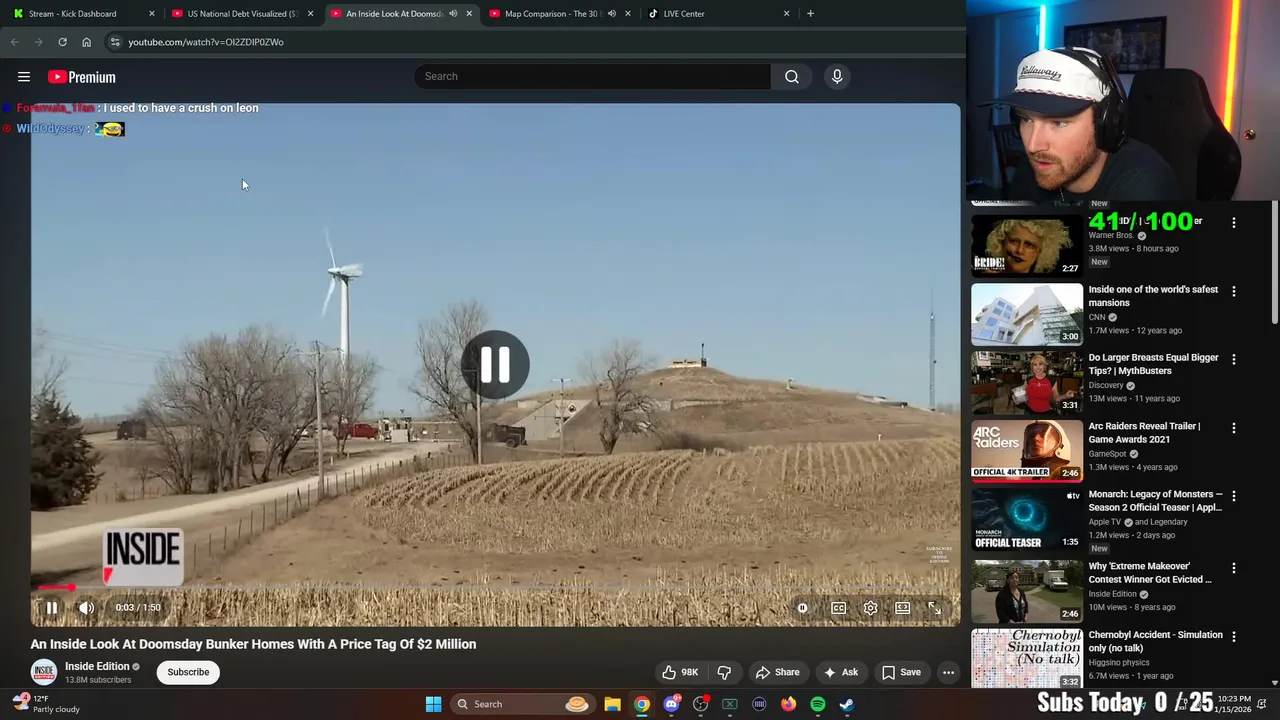Open the Warner Bros. 2:27 video thumbnail
The image size is (1280, 720).
(1027, 245)
